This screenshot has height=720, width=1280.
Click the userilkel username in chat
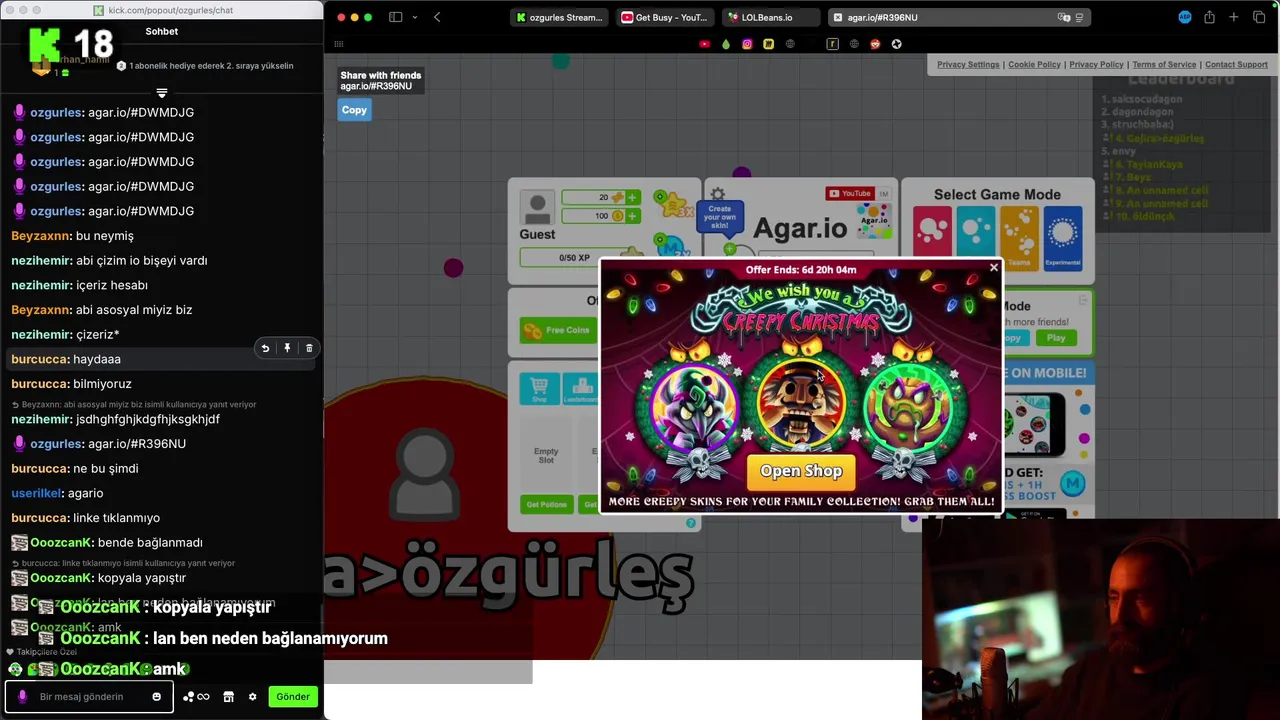(36, 493)
